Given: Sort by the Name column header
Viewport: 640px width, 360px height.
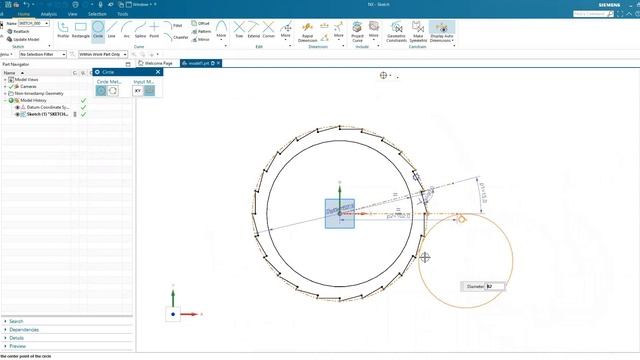Looking at the screenshot, I should pos(10,73).
